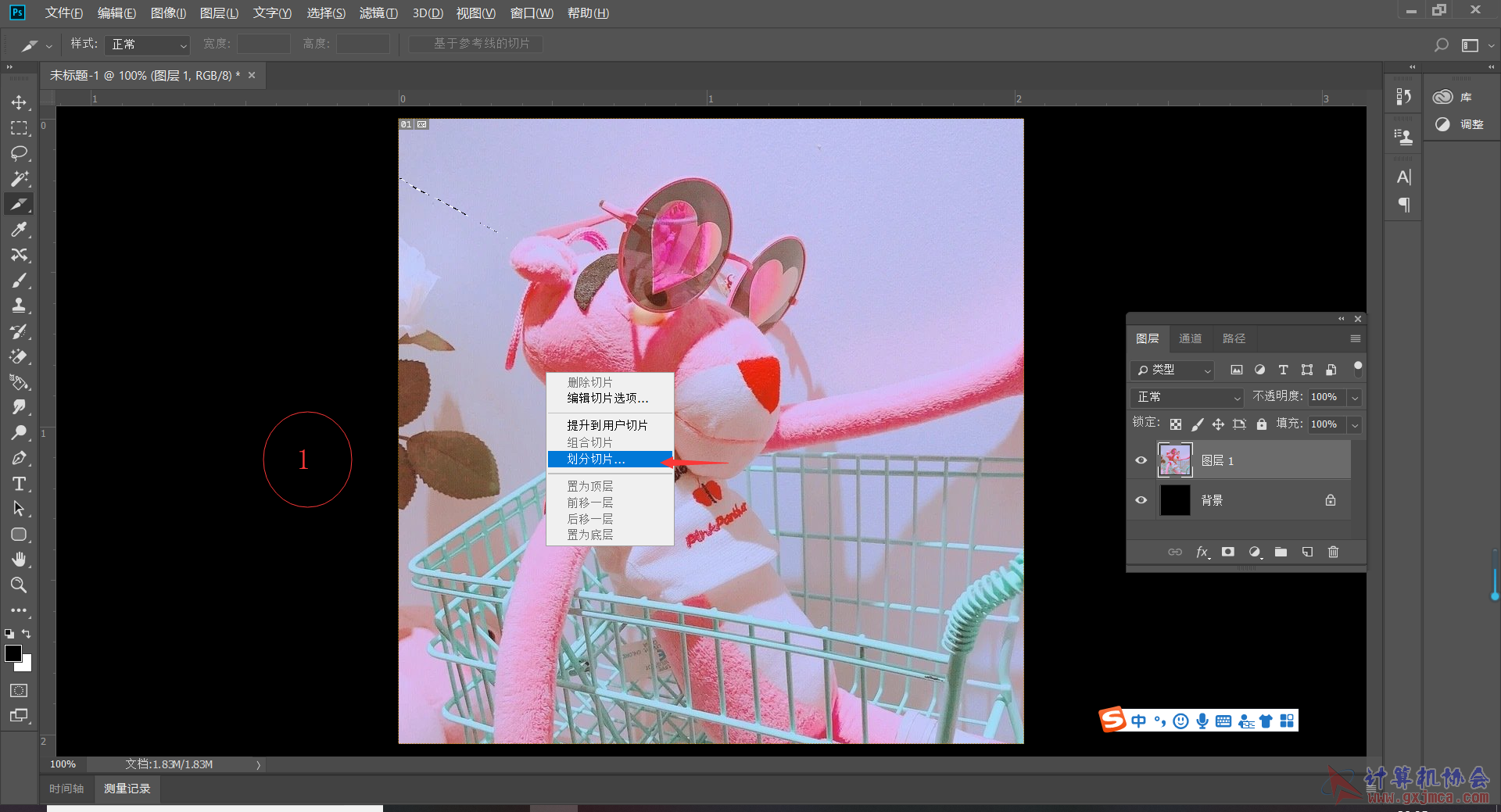Toggle lock all padlock
Image resolution: width=1501 pixels, height=812 pixels.
click(x=1261, y=424)
